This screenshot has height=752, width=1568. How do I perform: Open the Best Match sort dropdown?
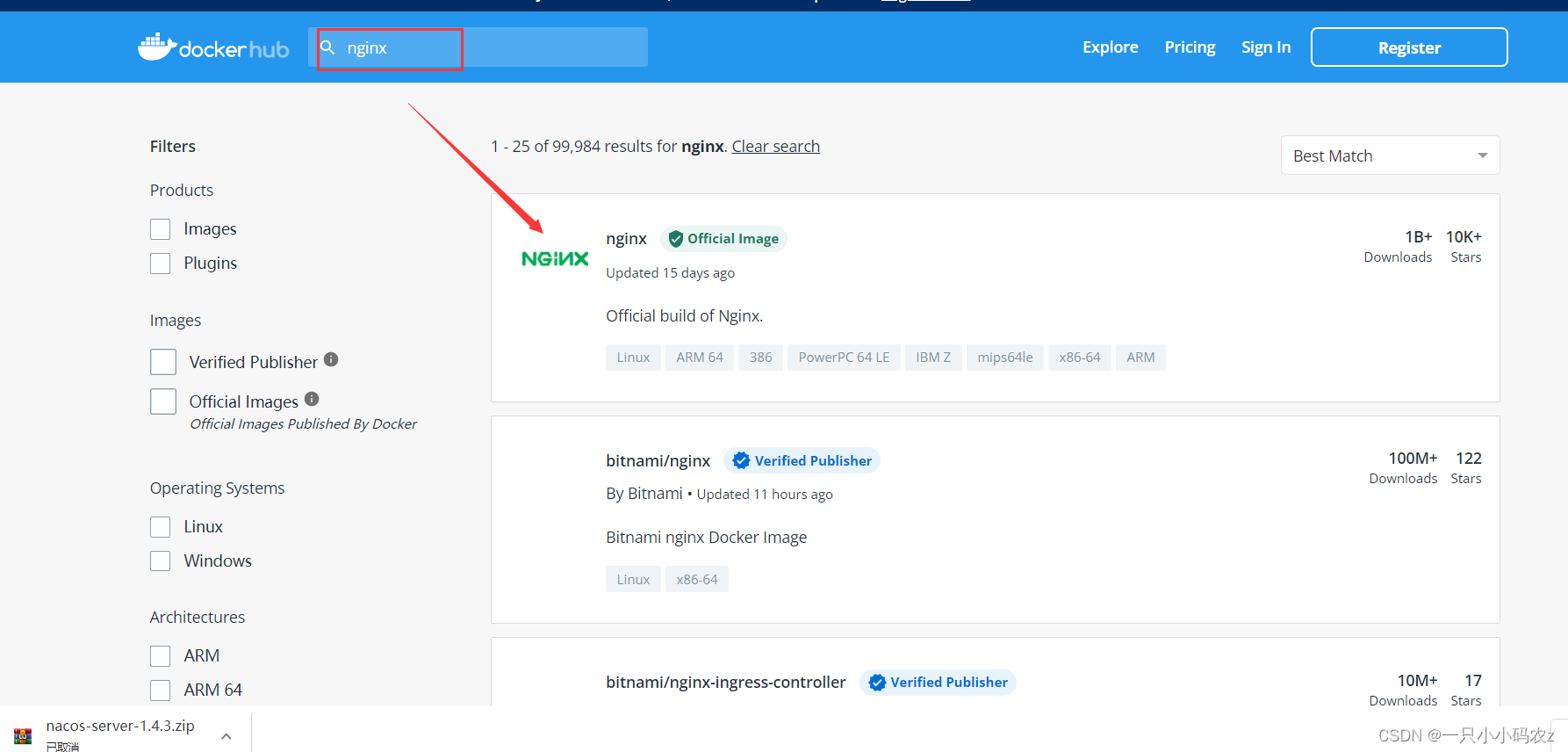pyautogui.click(x=1390, y=155)
